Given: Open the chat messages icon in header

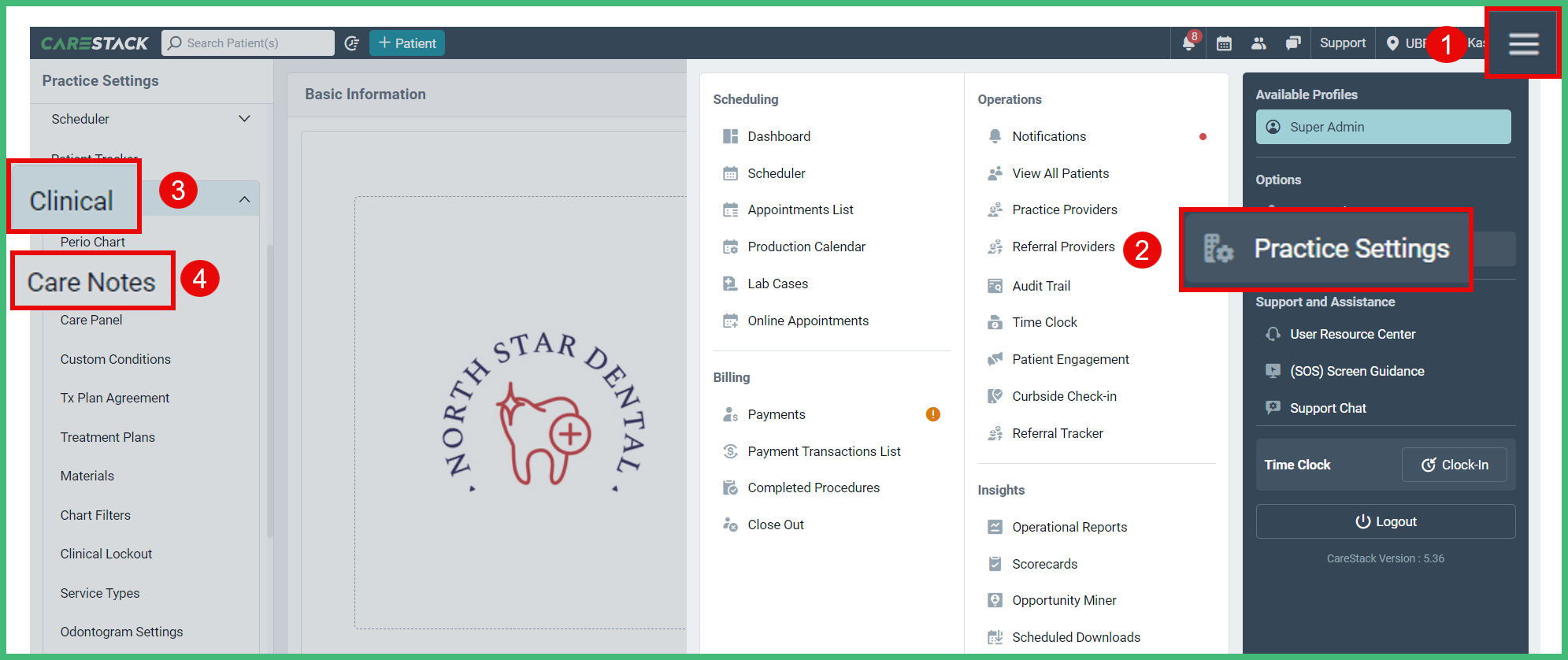Looking at the screenshot, I should 1292,43.
